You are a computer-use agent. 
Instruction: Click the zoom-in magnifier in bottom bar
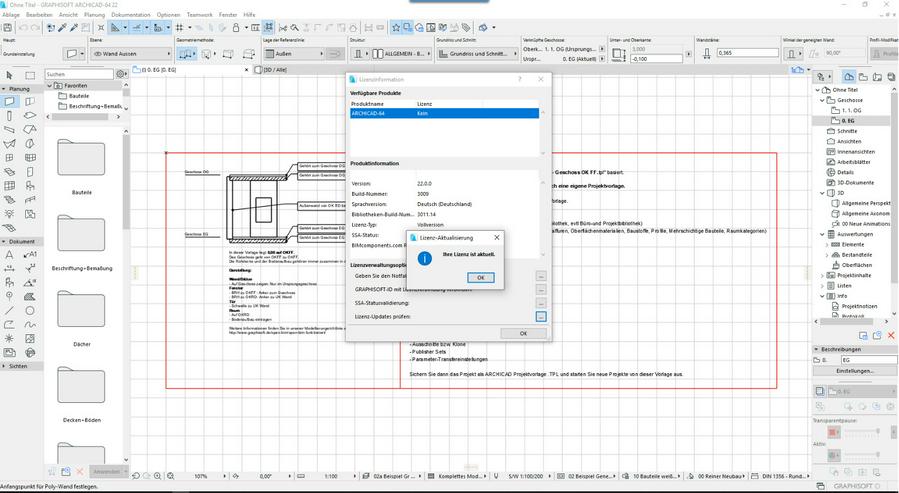click(157, 476)
